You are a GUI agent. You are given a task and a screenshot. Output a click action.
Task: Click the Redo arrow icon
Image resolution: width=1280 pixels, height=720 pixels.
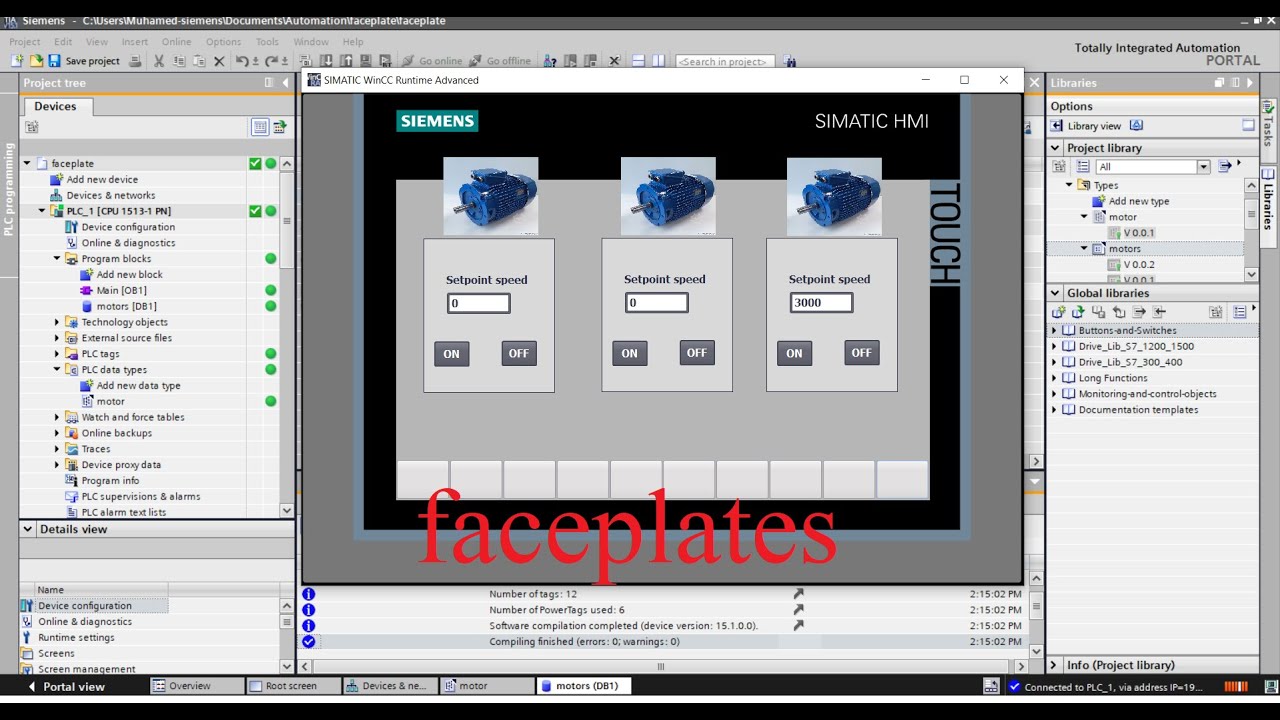(271, 61)
